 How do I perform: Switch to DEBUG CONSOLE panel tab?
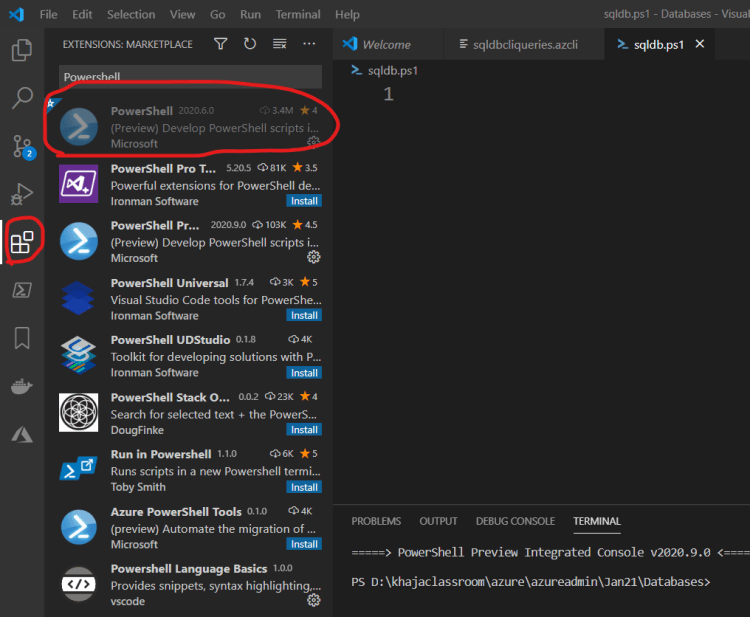click(x=515, y=521)
